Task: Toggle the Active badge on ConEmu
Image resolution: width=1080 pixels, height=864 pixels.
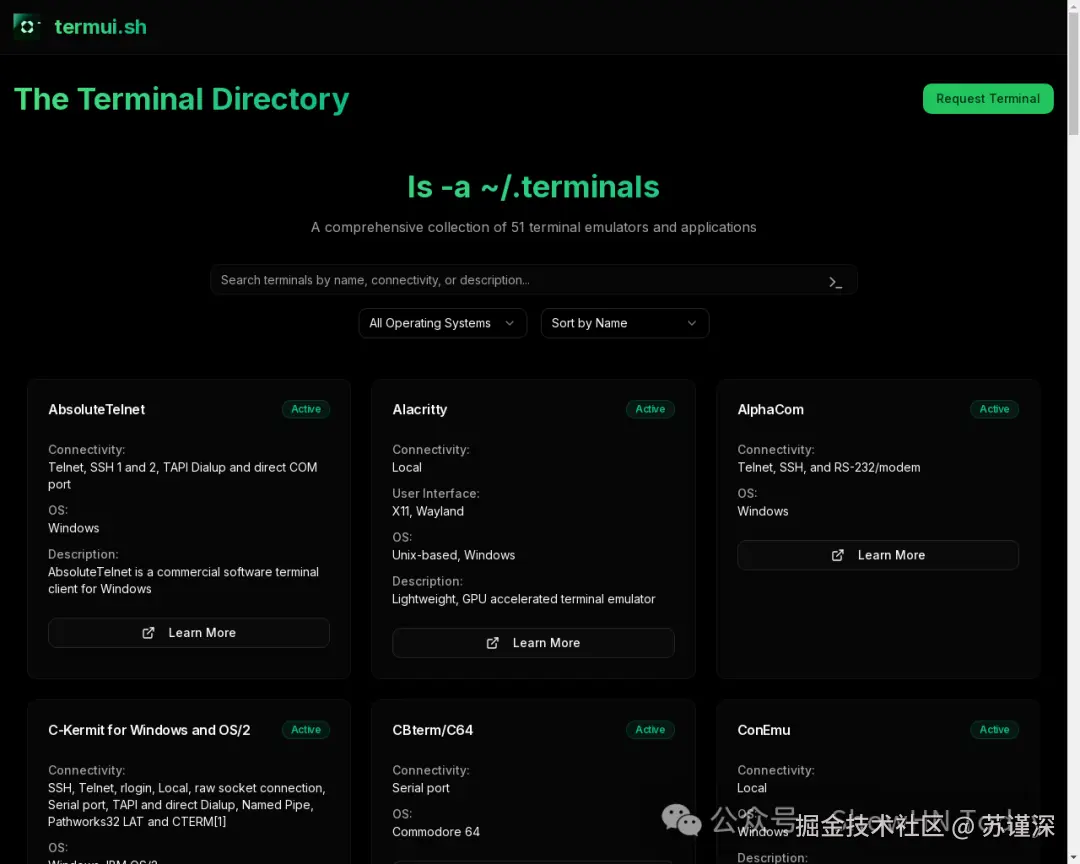Action: point(994,730)
